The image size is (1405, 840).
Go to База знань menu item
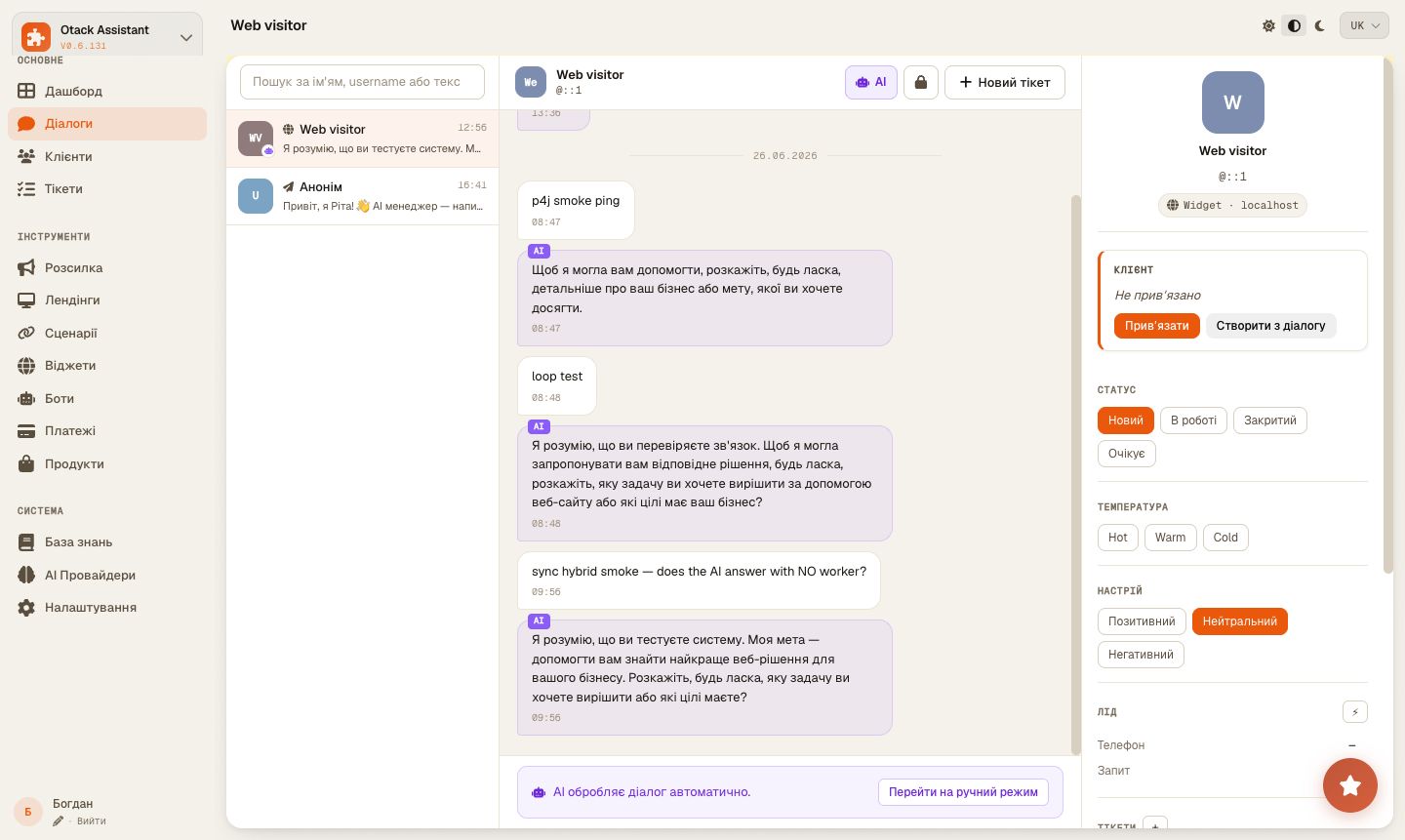click(x=107, y=542)
